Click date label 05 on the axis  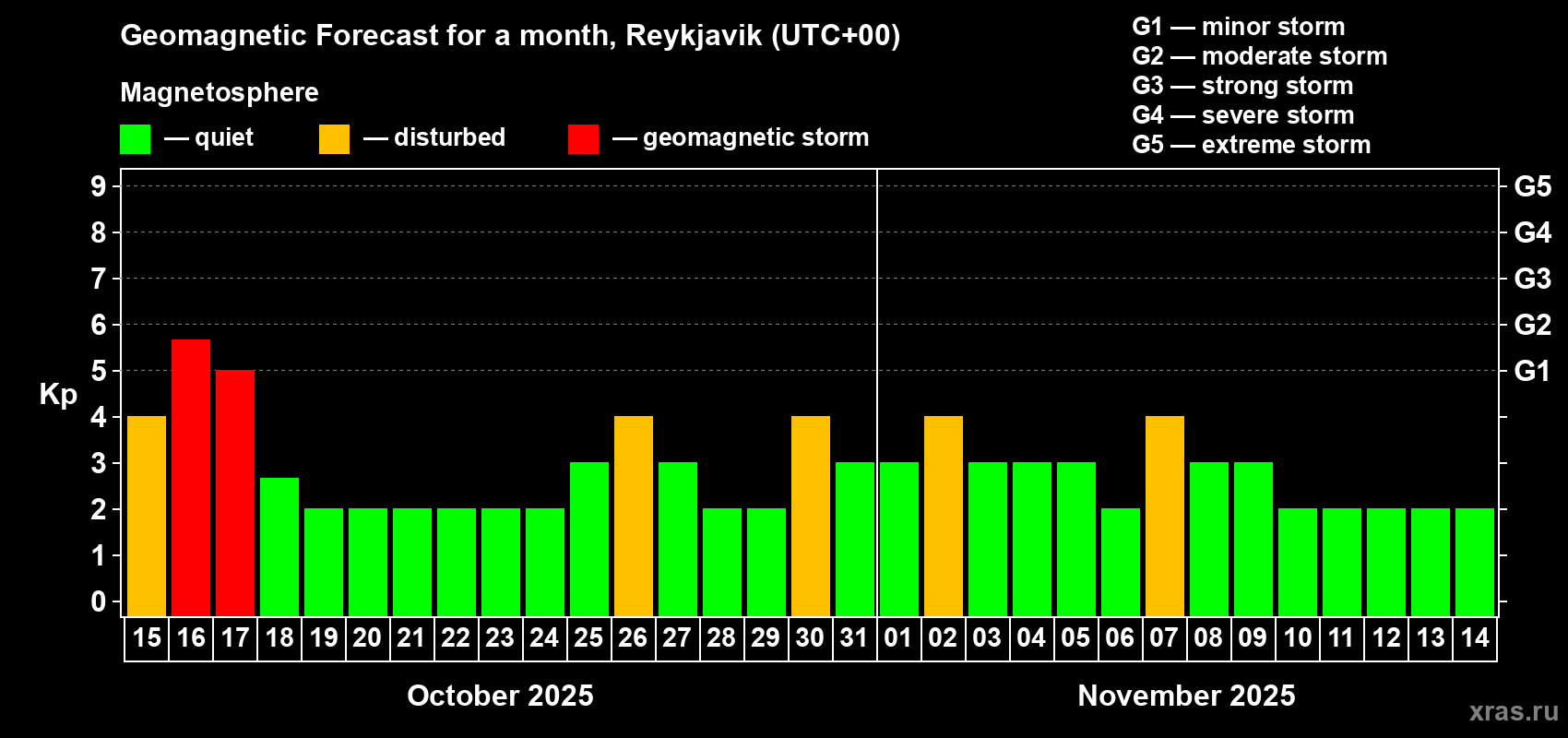click(x=1075, y=638)
